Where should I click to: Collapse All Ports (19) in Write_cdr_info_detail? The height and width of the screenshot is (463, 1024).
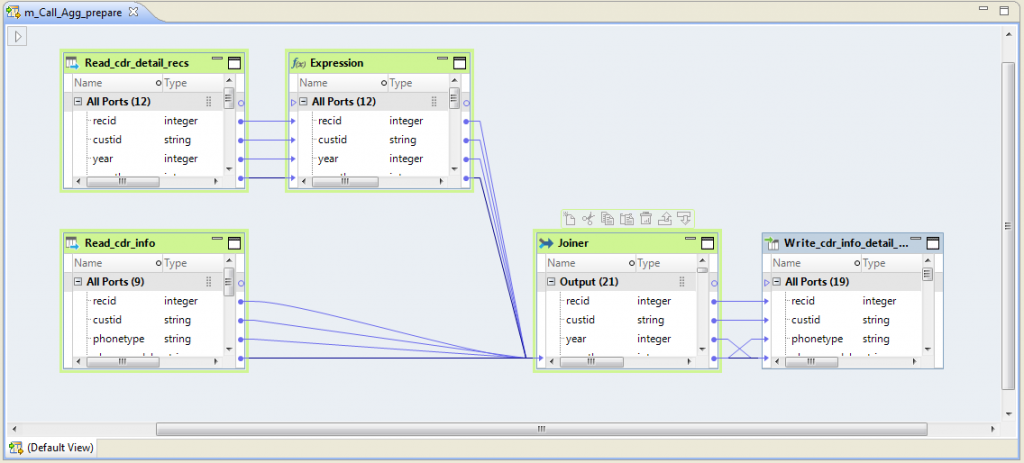(x=776, y=282)
